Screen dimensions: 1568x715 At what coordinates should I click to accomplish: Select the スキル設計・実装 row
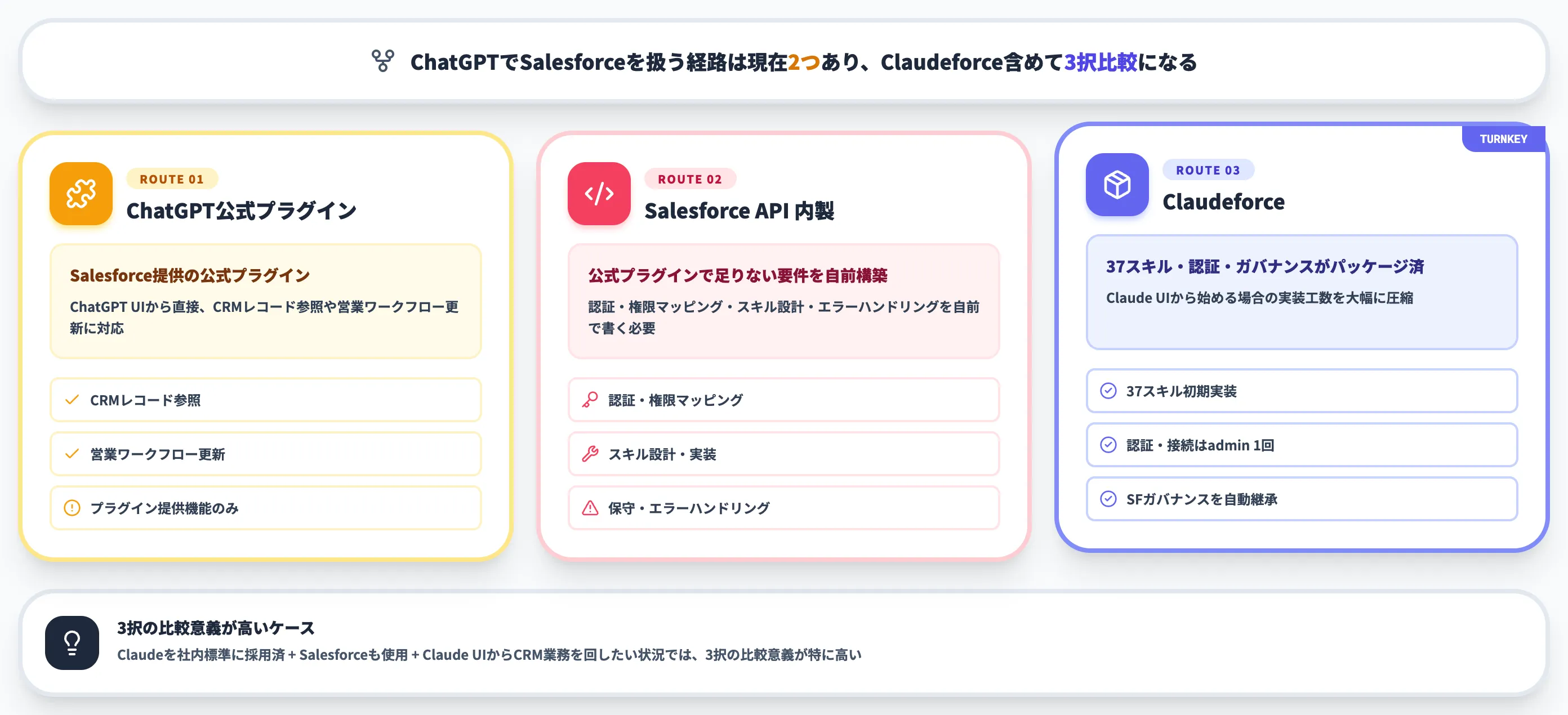pos(783,454)
